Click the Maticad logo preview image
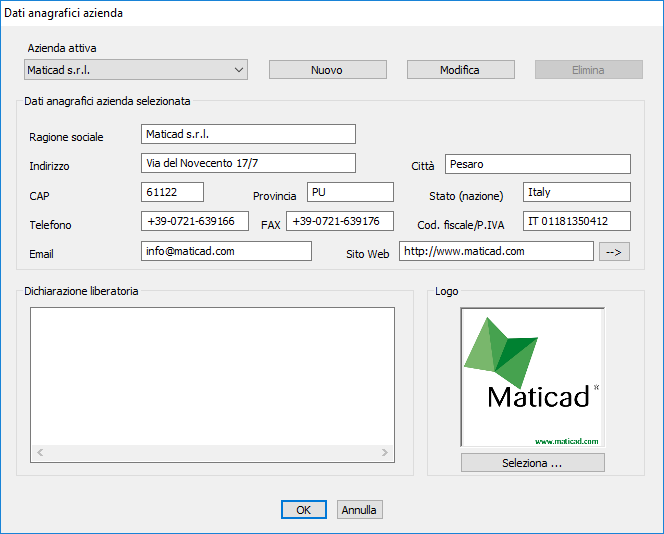Viewport: 664px width, 534px height. [533, 377]
